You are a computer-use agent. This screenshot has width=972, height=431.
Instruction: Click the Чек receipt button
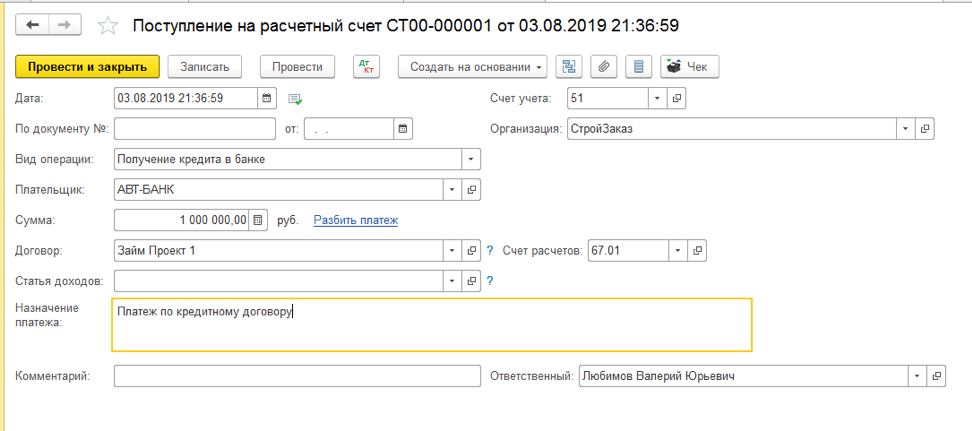pyautogui.click(x=689, y=67)
